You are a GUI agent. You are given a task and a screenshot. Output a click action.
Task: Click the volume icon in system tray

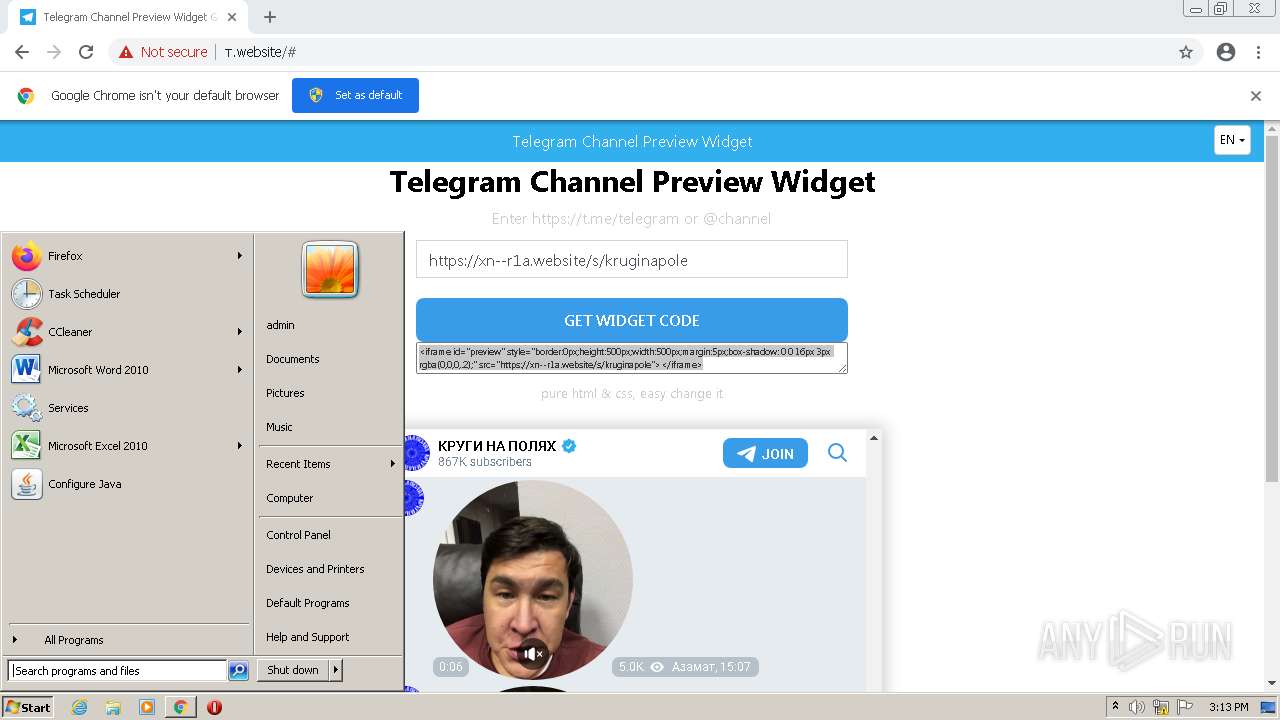(x=1137, y=707)
